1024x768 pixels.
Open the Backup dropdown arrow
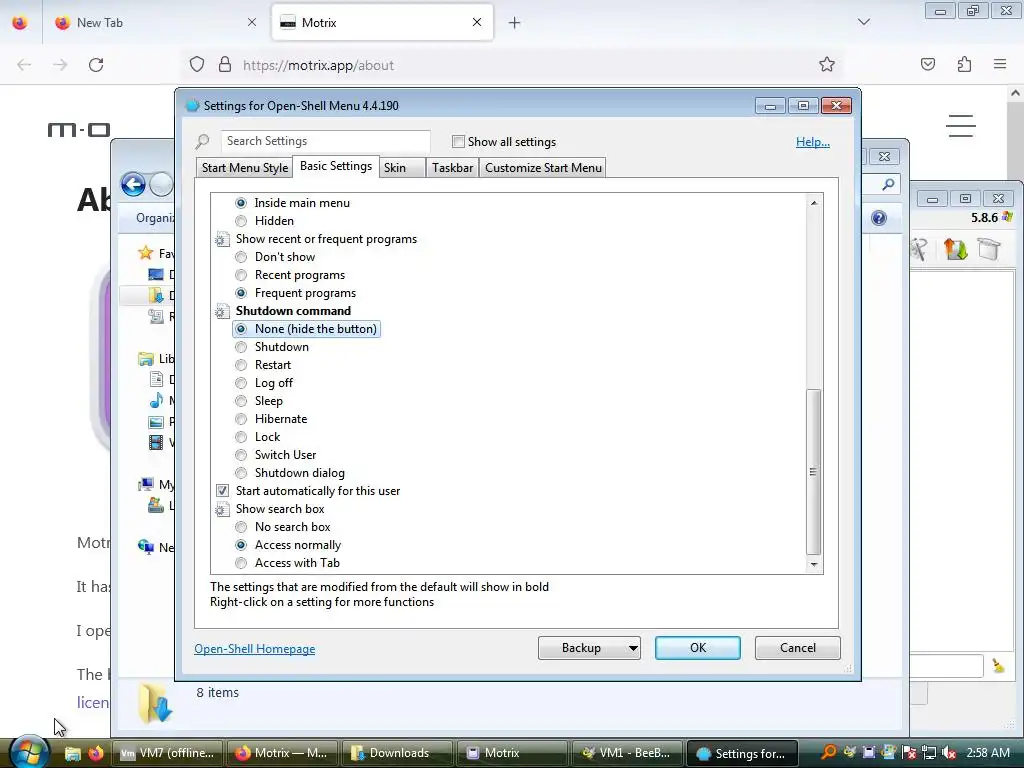(x=632, y=648)
